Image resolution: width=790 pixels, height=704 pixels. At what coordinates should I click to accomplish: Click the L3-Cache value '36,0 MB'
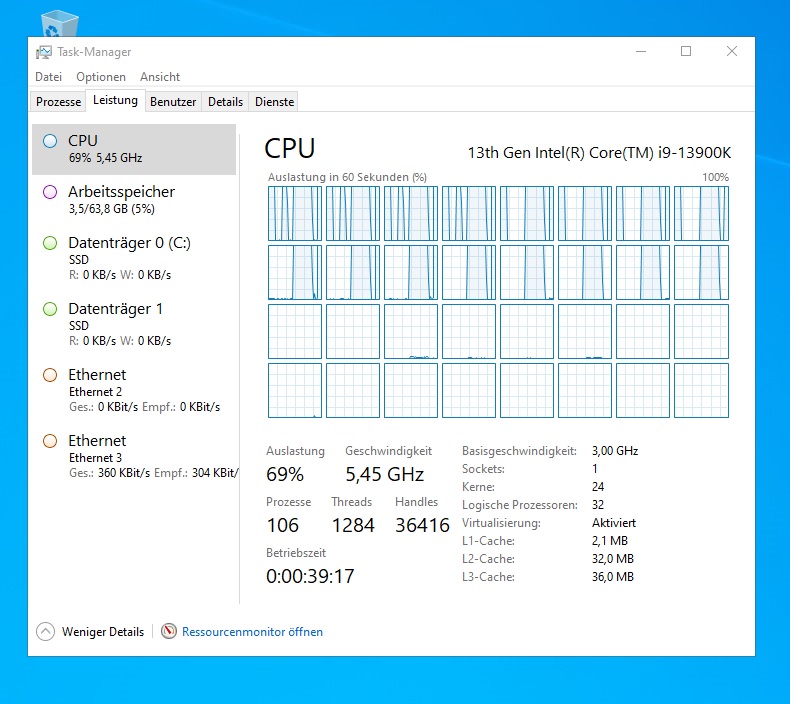click(x=613, y=577)
